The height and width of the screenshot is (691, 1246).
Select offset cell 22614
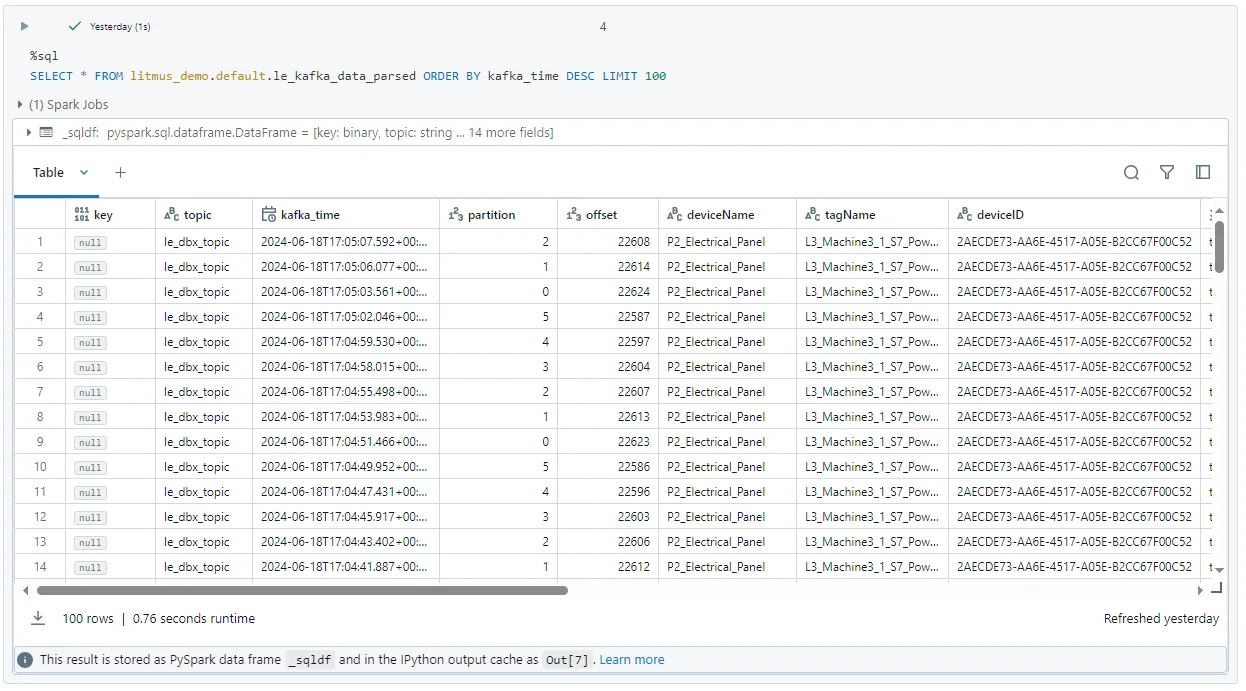tap(608, 267)
